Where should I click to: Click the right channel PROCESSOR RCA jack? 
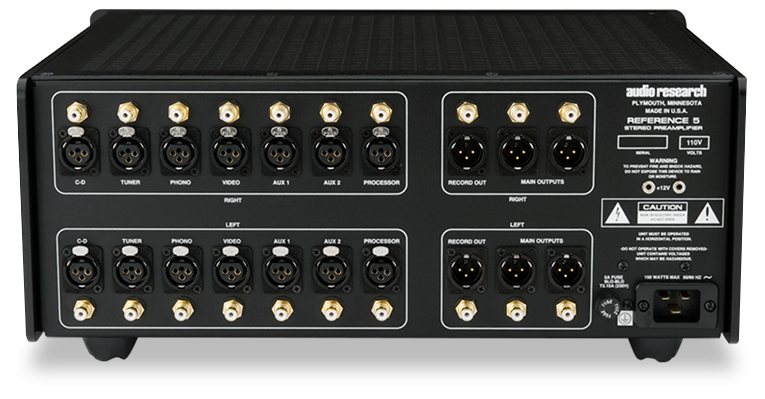coord(381,112)
